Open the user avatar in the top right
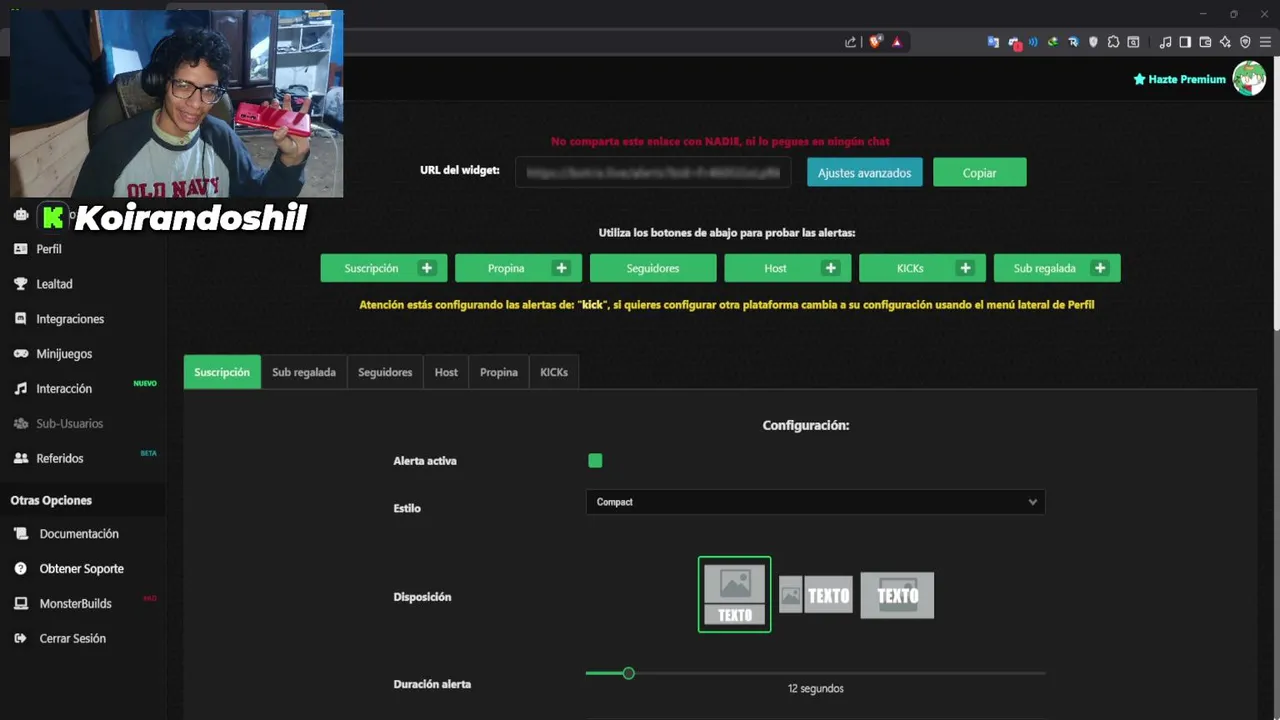The width and height of the screenshot is (1280, 720). (1249, 78)
